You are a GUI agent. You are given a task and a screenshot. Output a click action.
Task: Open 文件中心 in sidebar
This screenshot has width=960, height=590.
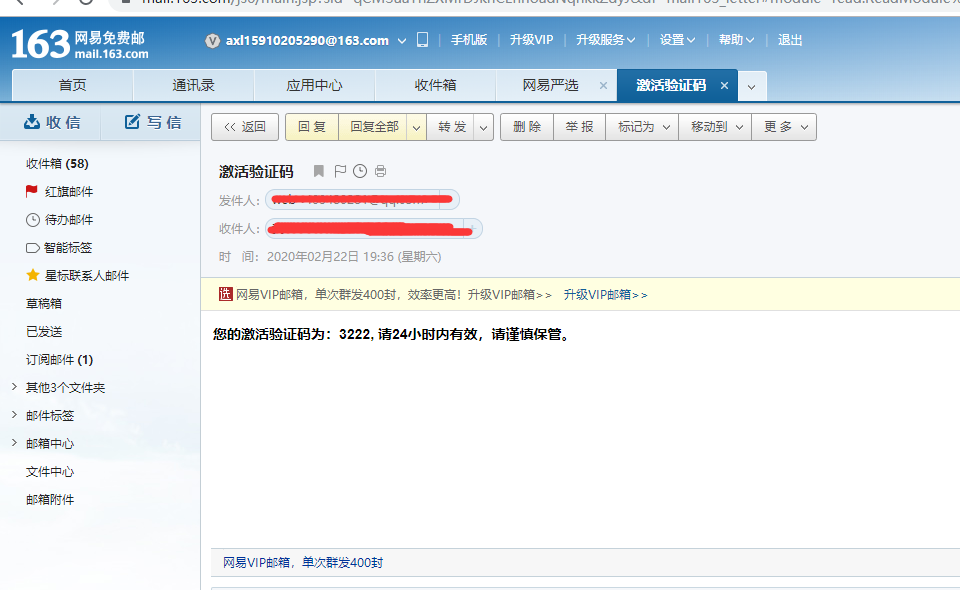(50, 472)
